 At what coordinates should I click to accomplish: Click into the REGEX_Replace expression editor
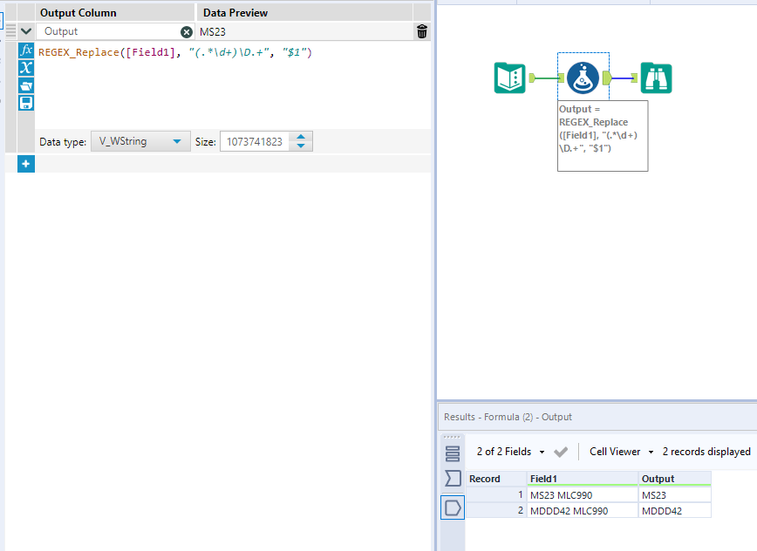point(232,85)
